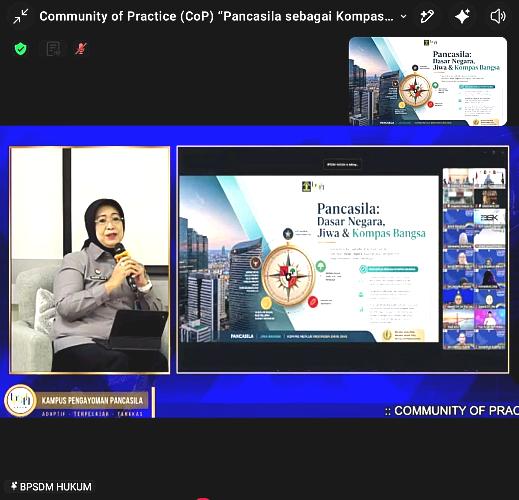Select the Pancasila slide thumbnail at the upper right

tap(428, 81)
